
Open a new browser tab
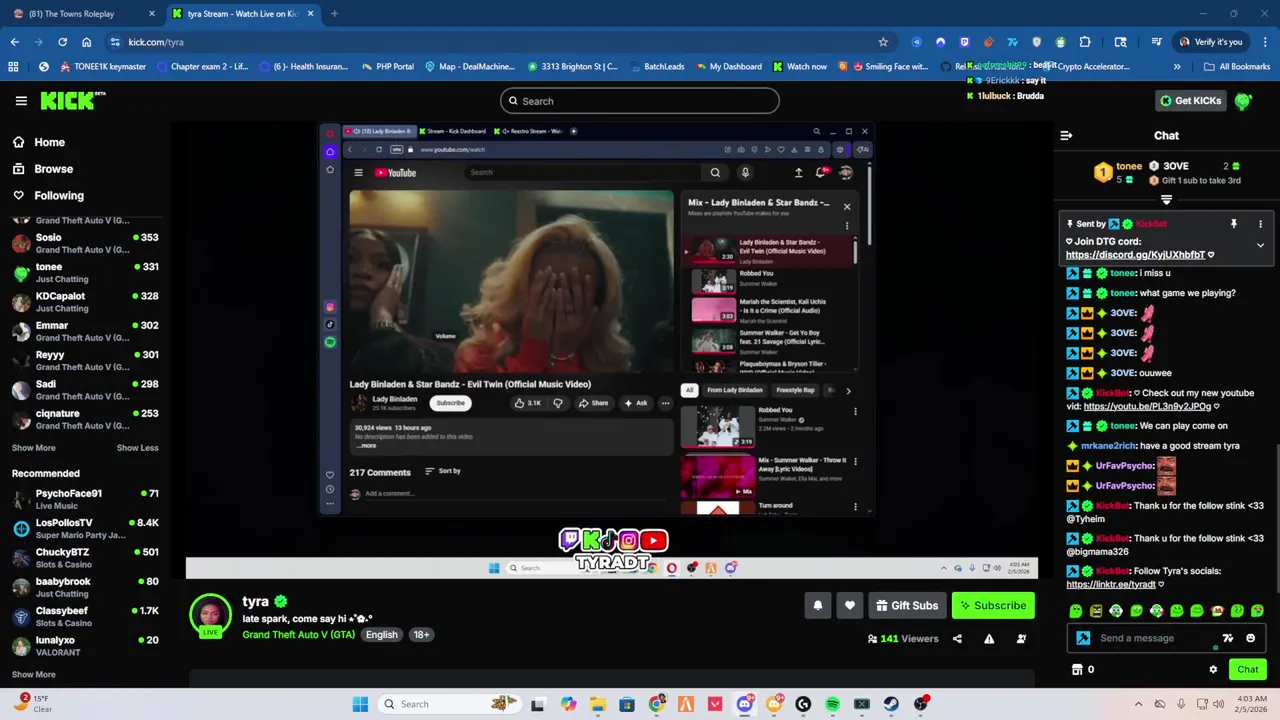(x=334, y=14)
